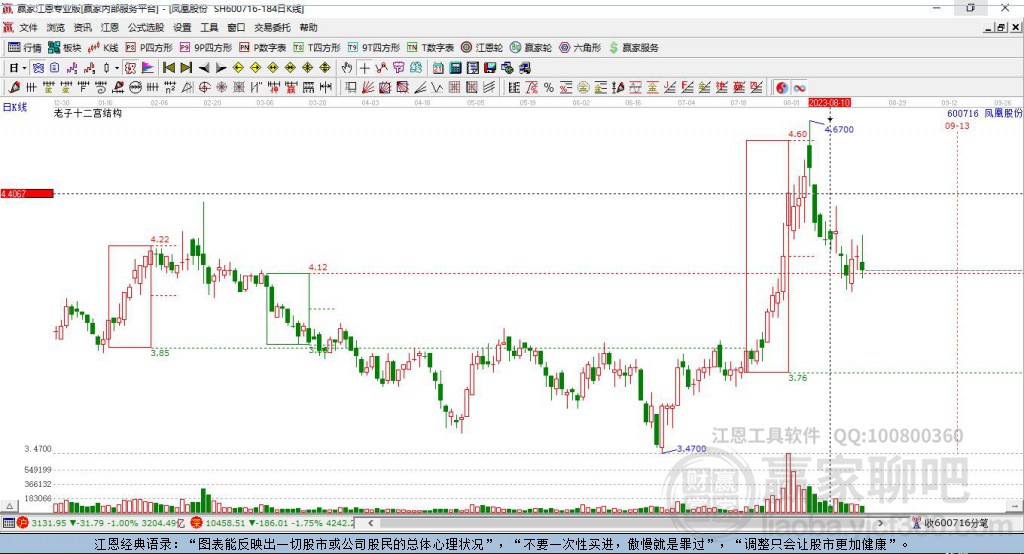
Task: Open 赢家服务 with the dollar icon
Action: pyautogui.click(x=633, y=47)
